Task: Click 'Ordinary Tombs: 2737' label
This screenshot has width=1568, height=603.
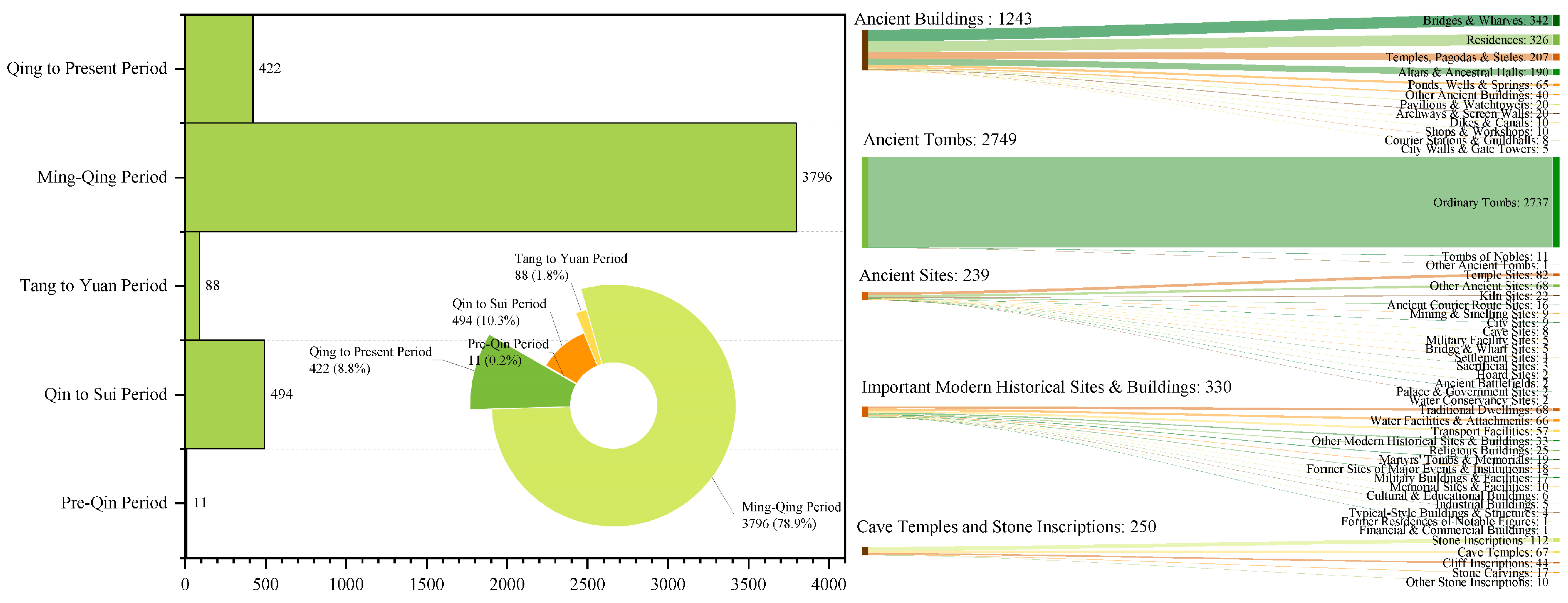Action: coord(1491,203)
